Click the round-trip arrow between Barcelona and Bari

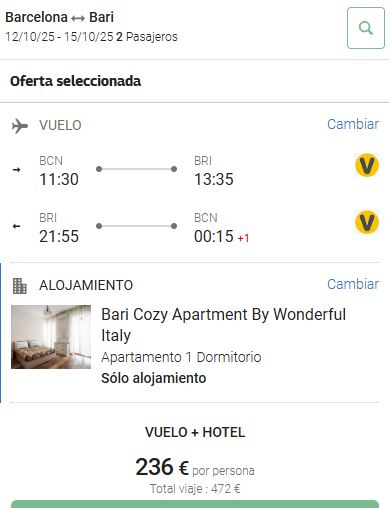(78, 18)
